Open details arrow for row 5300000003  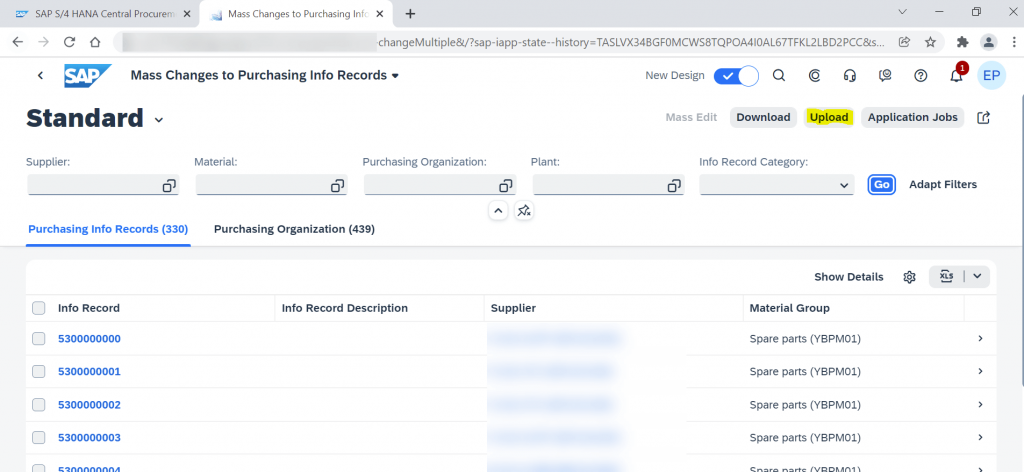coord(980,437)
